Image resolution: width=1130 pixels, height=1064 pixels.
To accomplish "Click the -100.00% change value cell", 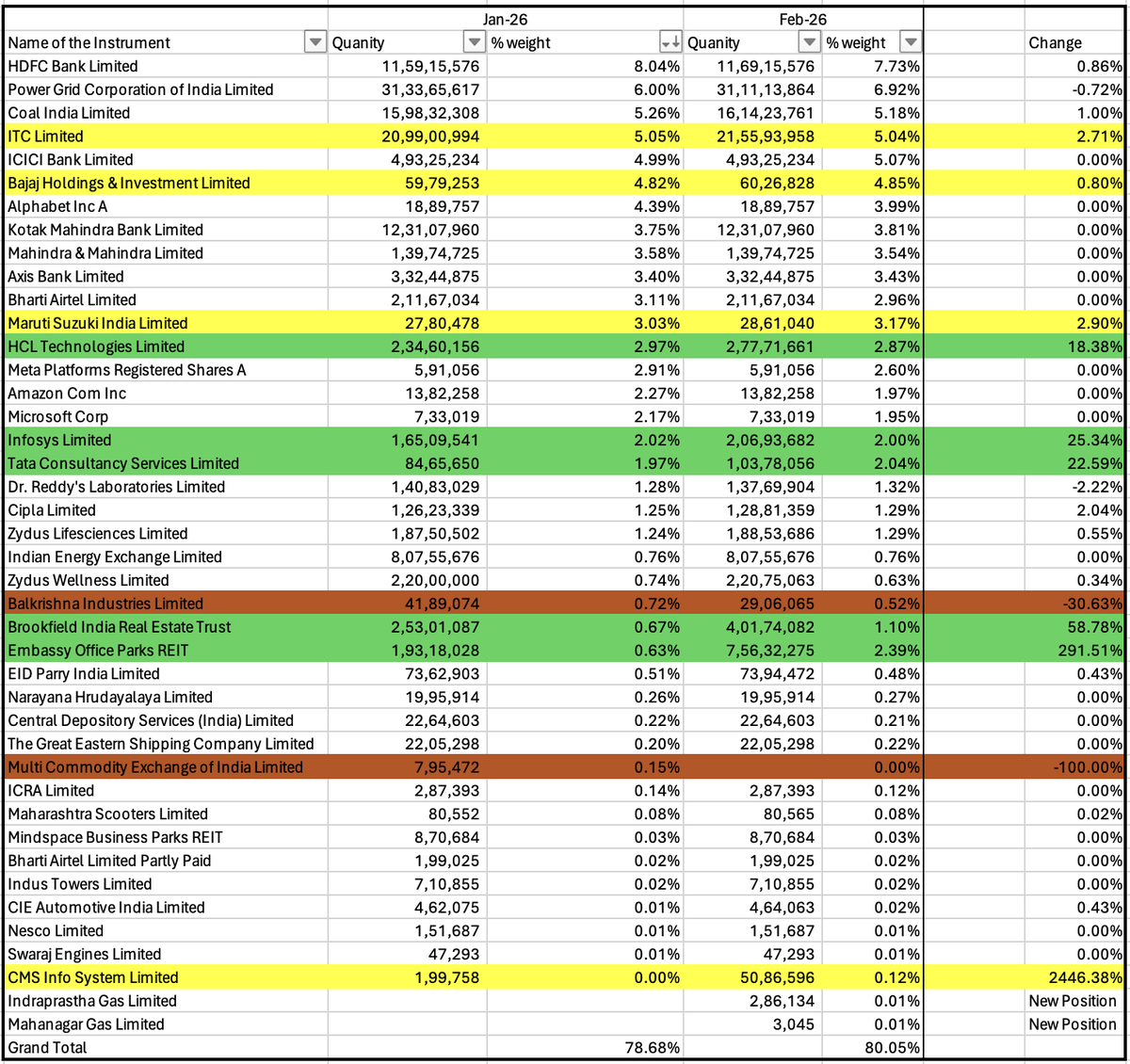I will tap(1074, 766).
